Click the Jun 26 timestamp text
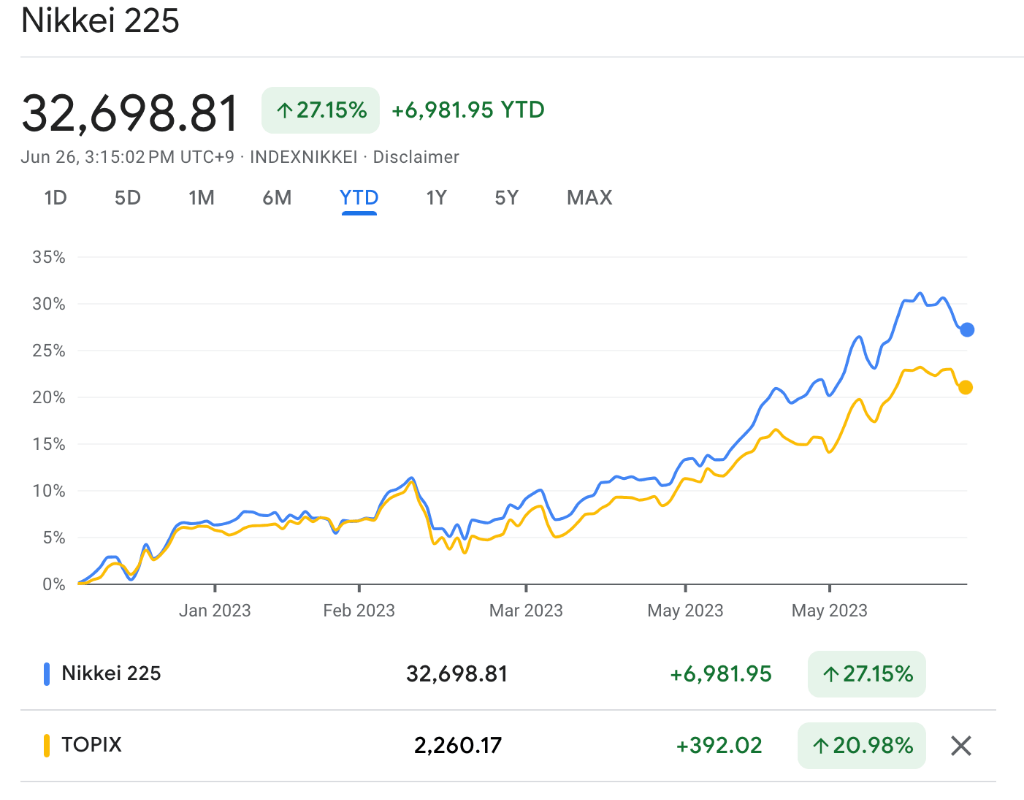The image size is (1024, 800). tap(127, 157)
